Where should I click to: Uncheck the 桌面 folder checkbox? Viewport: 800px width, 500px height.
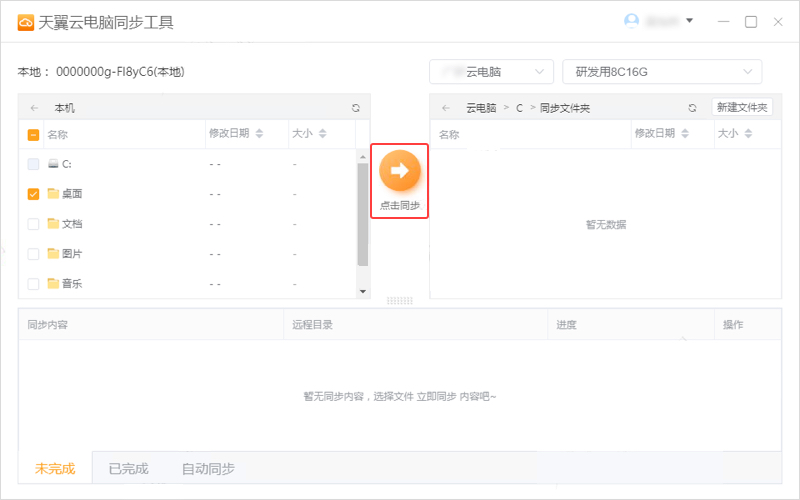[33, 194]
